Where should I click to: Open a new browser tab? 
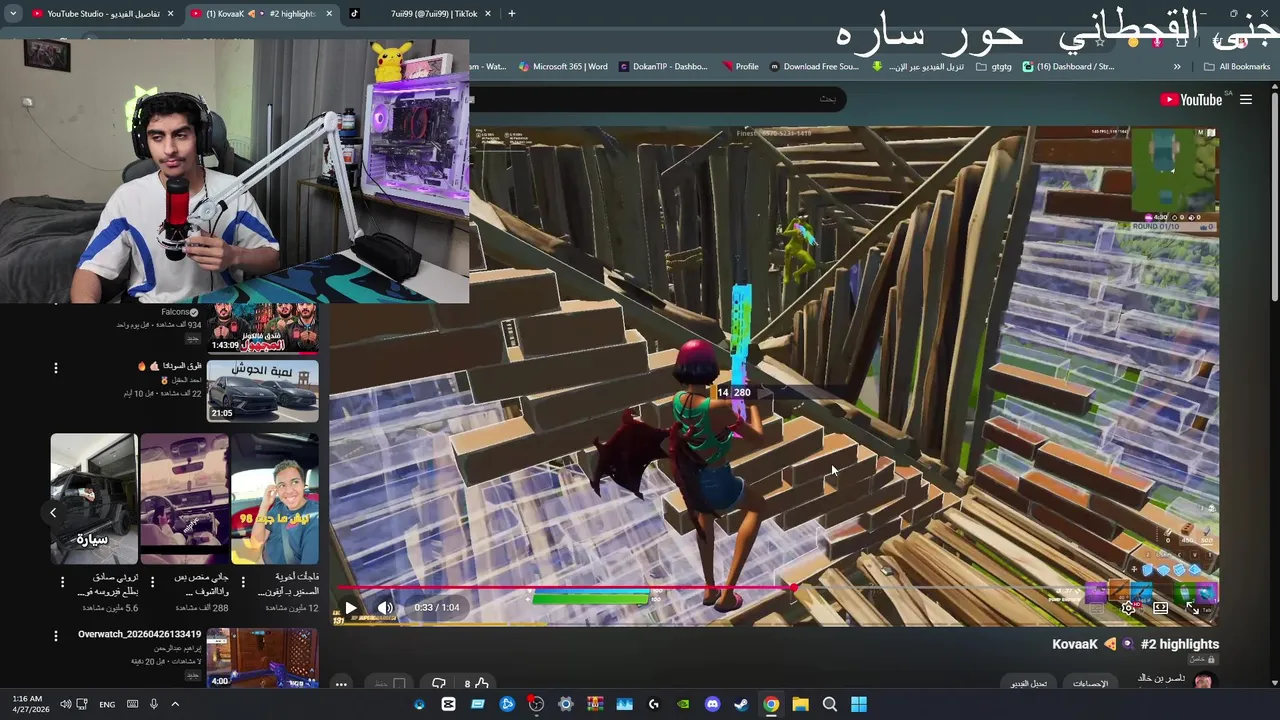tap(511, 14)
